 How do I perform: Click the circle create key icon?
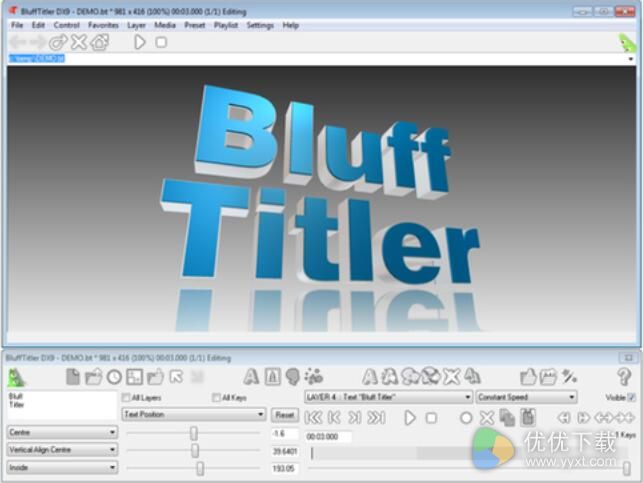pyautogui.click(x=466, y=418)
